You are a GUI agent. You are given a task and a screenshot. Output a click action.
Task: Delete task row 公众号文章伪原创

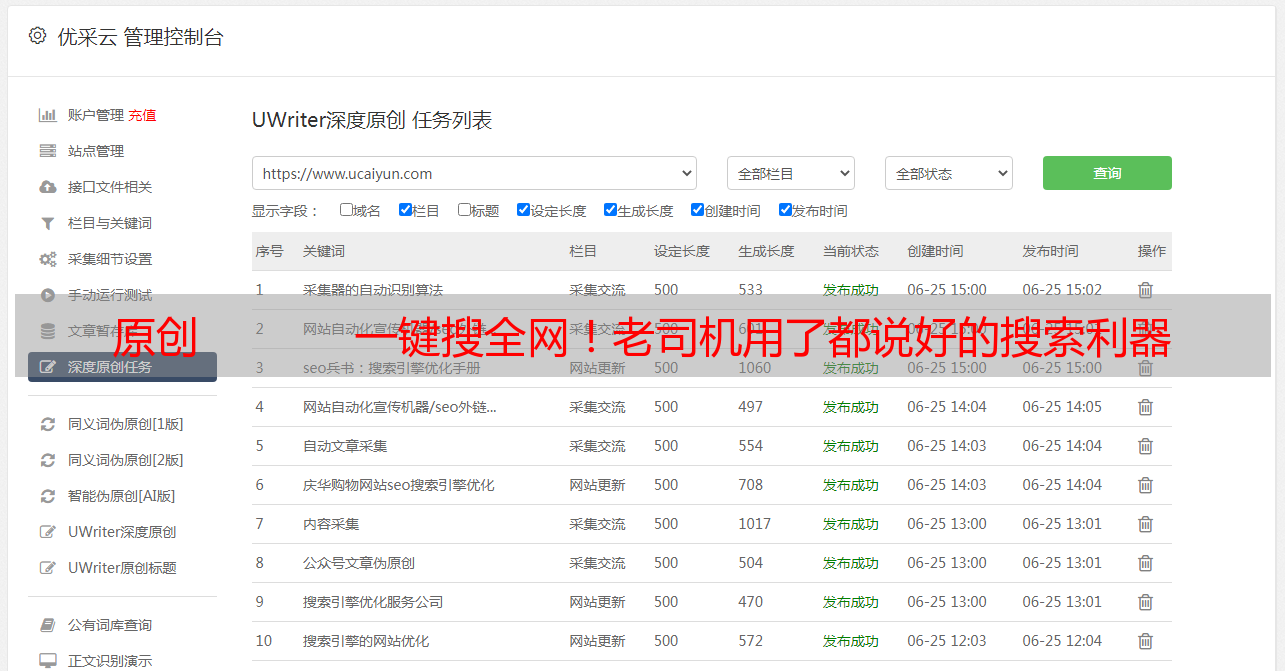pyautogui.click(x=1145, y=563)
